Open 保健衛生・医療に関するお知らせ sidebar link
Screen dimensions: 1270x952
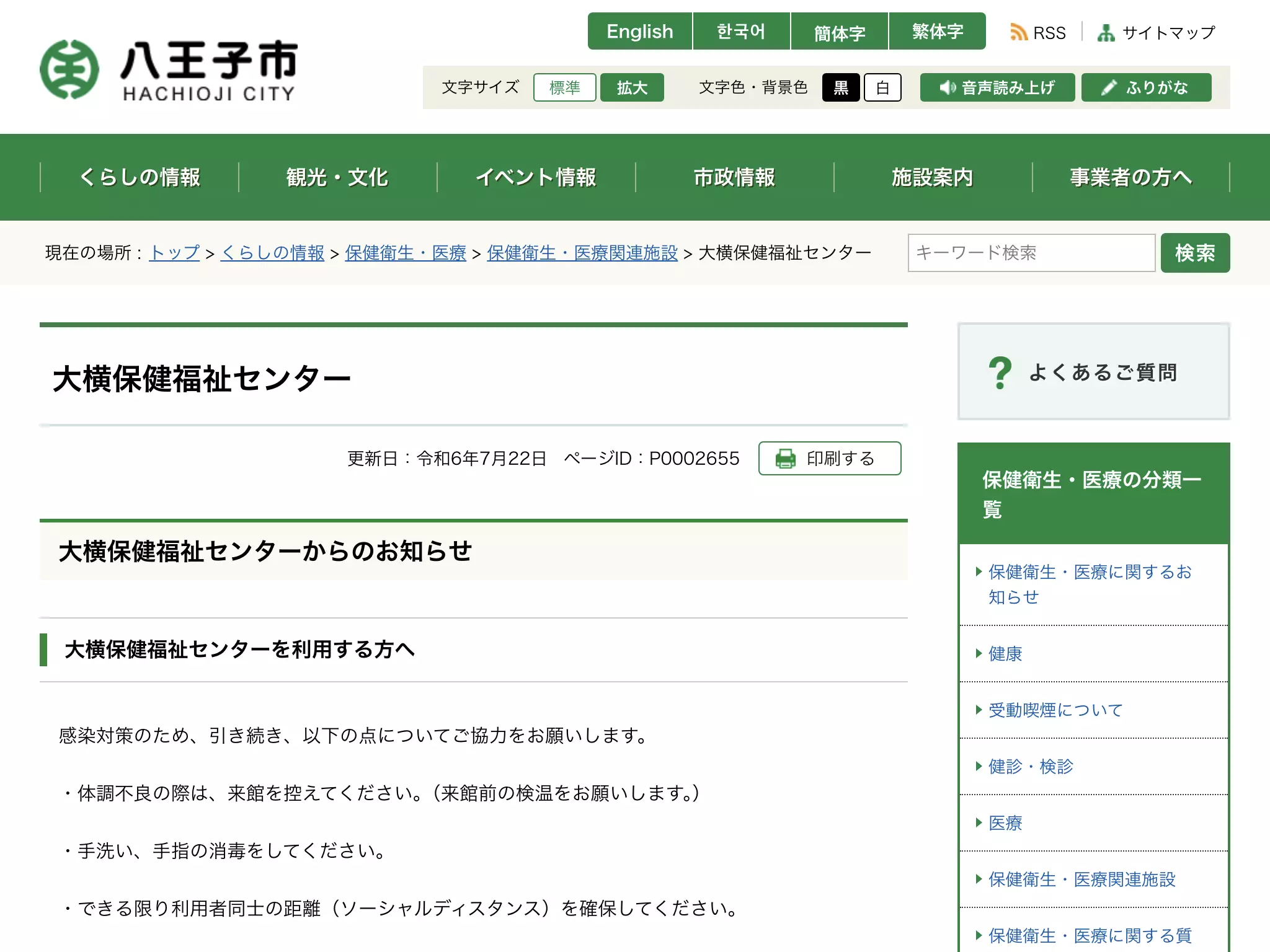pos(1090,584)
